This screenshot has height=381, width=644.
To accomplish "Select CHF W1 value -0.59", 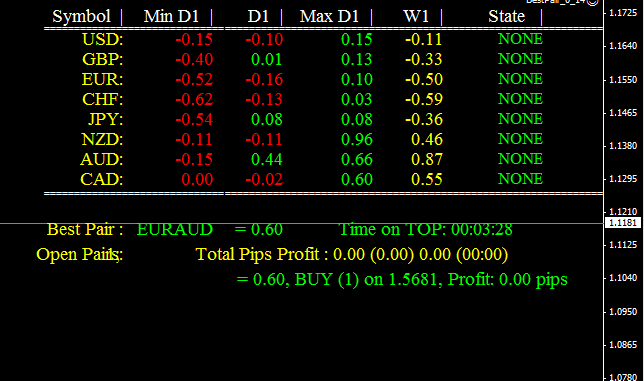I will pos(424,99).
